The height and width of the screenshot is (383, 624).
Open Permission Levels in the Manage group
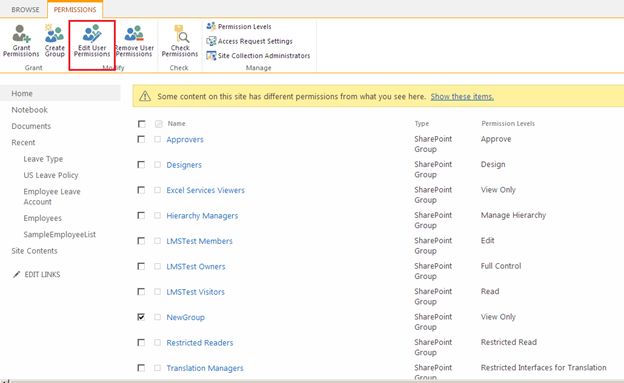coord(239,27)
